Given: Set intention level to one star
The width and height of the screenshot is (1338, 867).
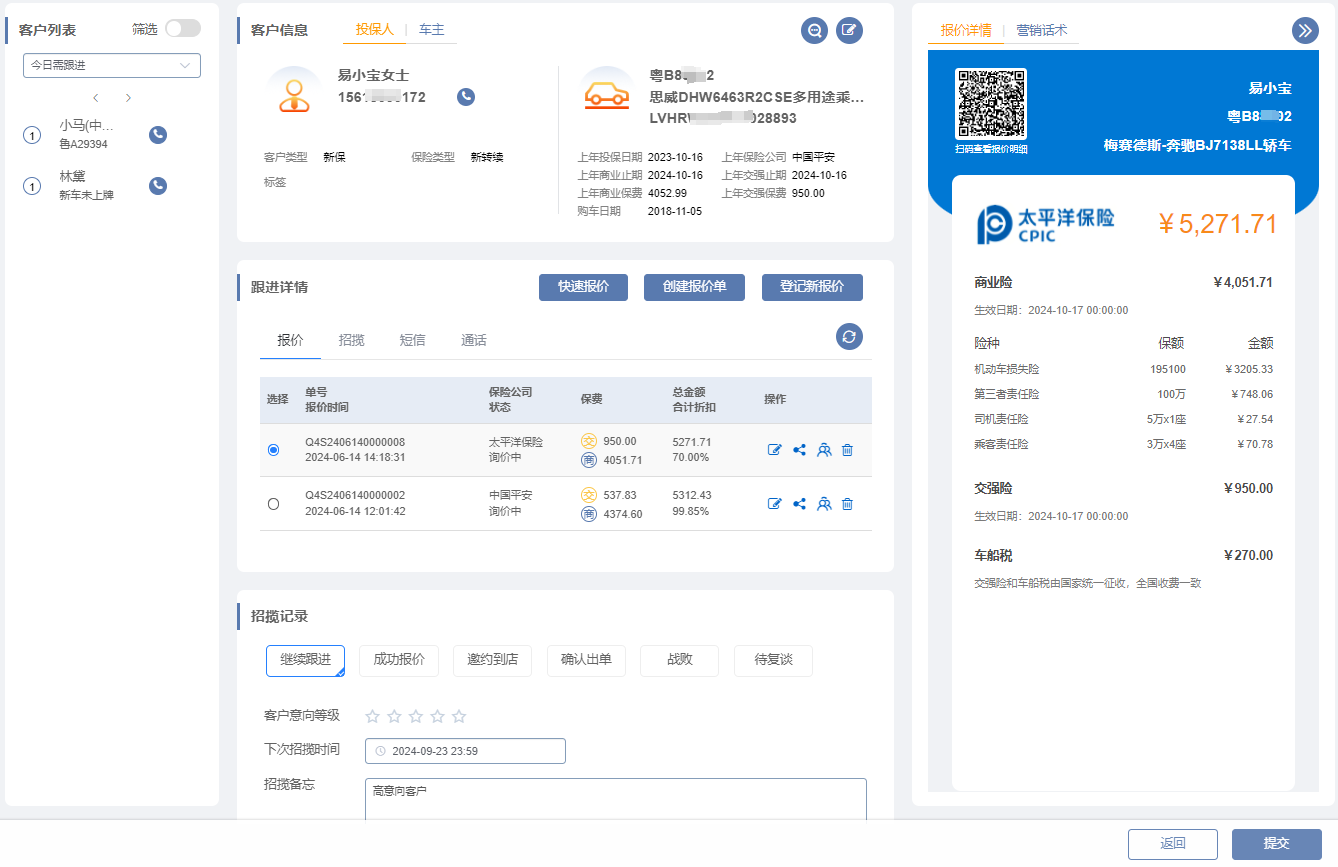Looking at the screenshot, I should click(x=372, y=716).
